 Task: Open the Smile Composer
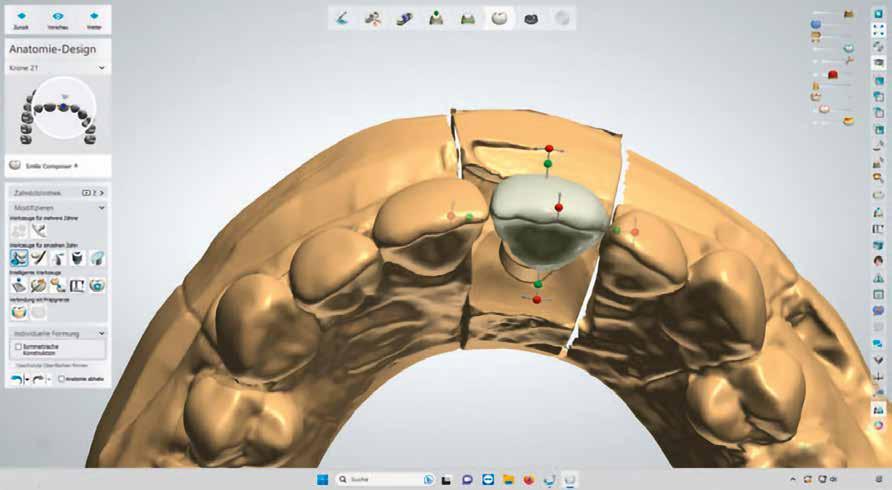point(52,166)
